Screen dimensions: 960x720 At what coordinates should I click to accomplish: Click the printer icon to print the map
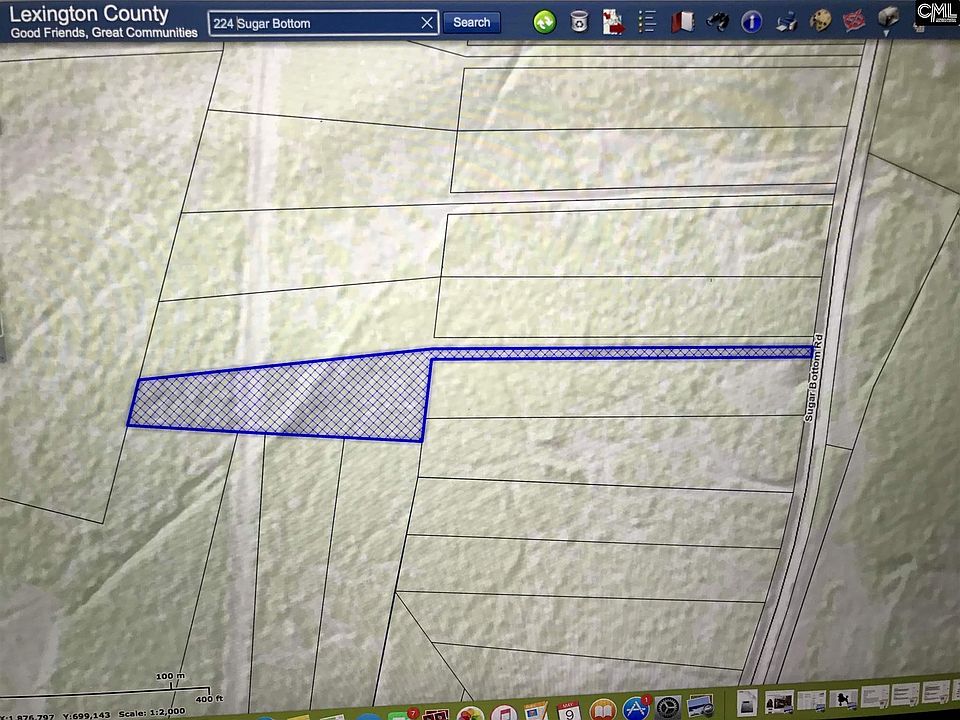click(x=786, y=23)
